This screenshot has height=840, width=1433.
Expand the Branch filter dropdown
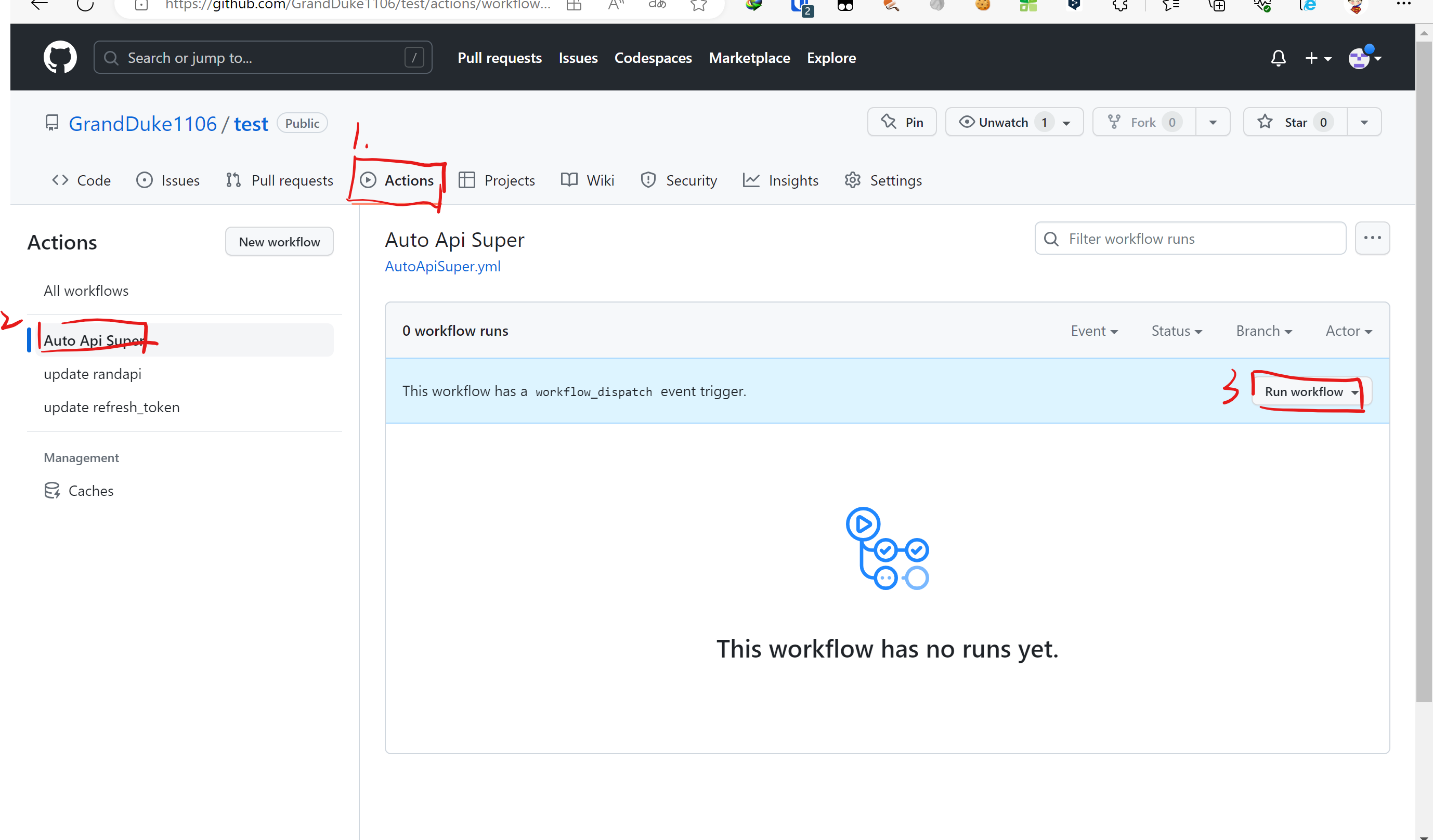tap(1263, 331)
